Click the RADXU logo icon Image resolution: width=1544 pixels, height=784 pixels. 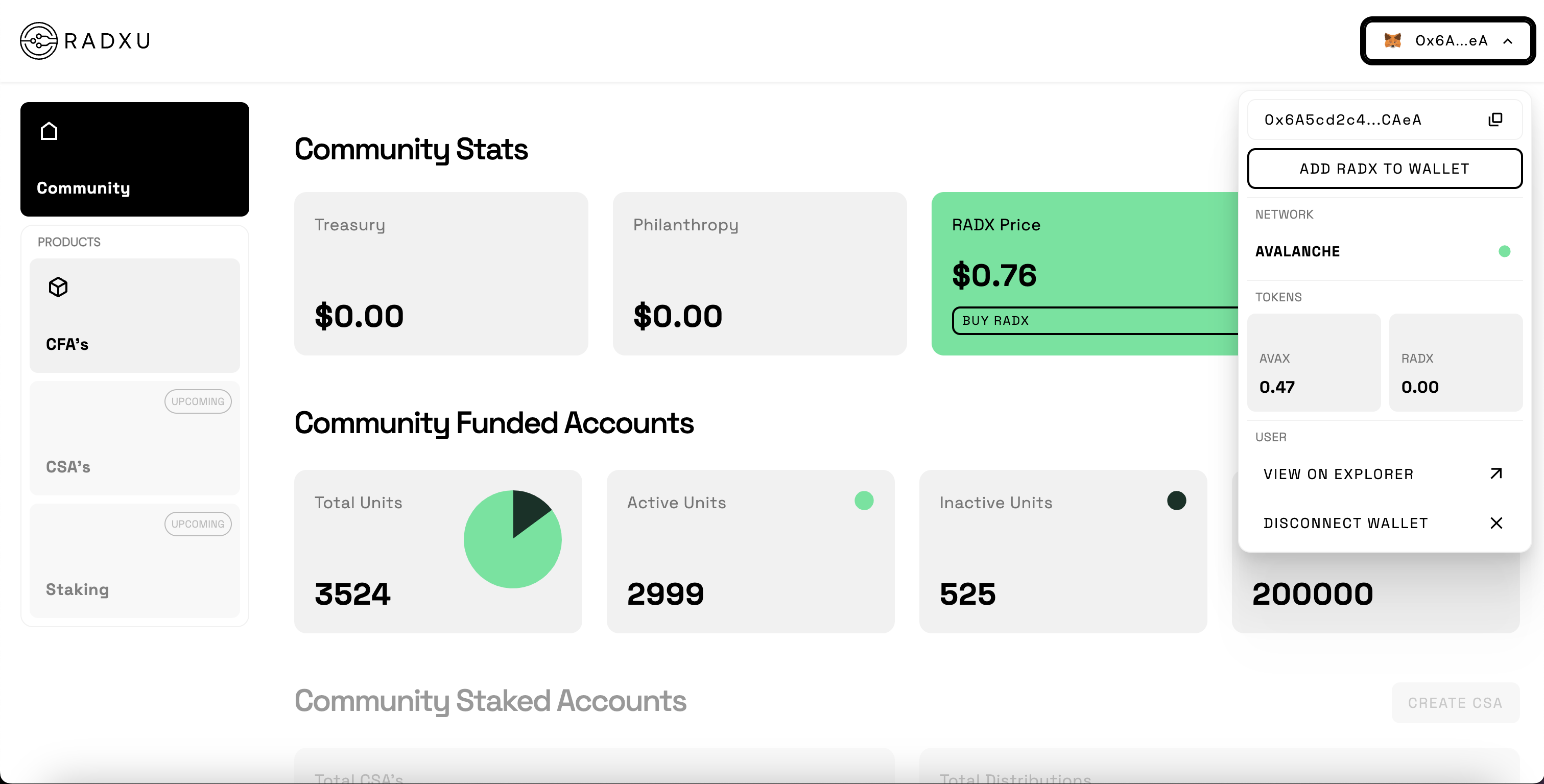pos(38,40)
